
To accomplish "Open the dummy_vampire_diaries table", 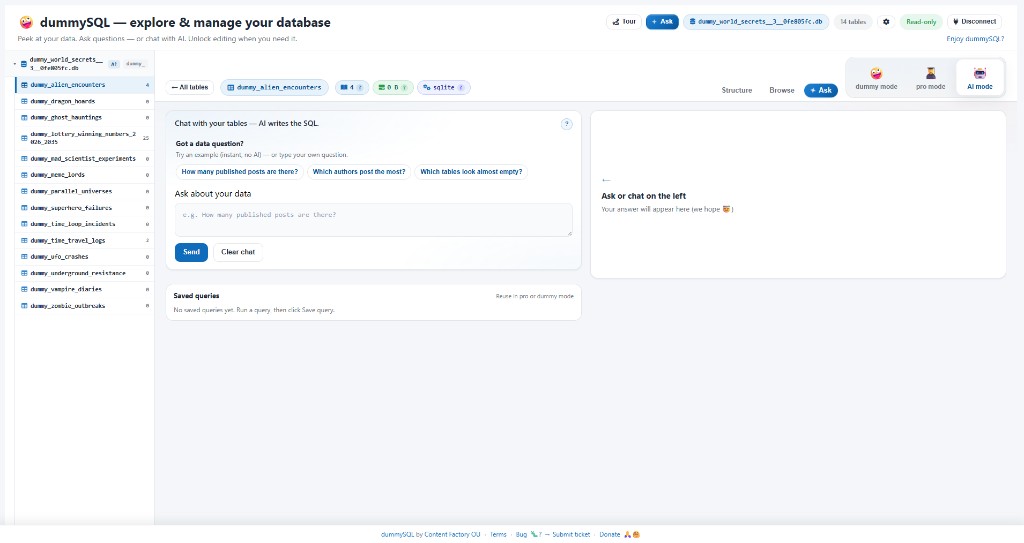I will tap(84, 289).
